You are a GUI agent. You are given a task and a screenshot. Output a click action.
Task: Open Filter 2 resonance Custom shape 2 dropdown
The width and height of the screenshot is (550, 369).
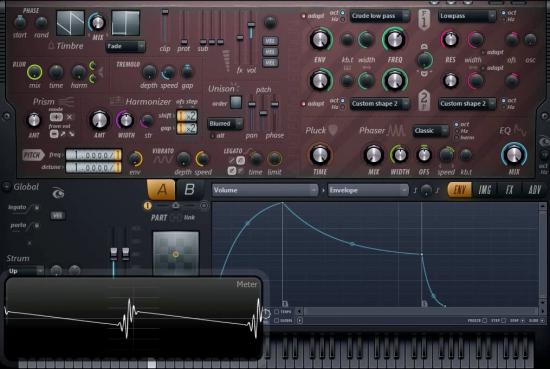[467, 104]
